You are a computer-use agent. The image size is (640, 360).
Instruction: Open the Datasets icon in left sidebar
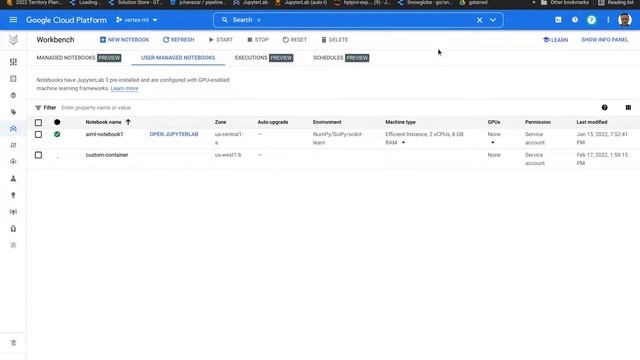(13, 78)
